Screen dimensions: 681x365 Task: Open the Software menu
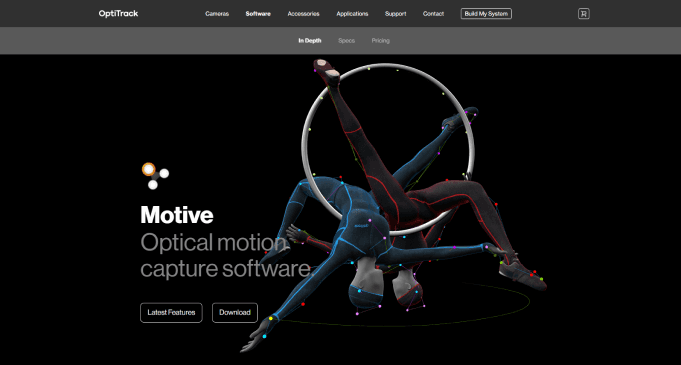pos(258,14)
